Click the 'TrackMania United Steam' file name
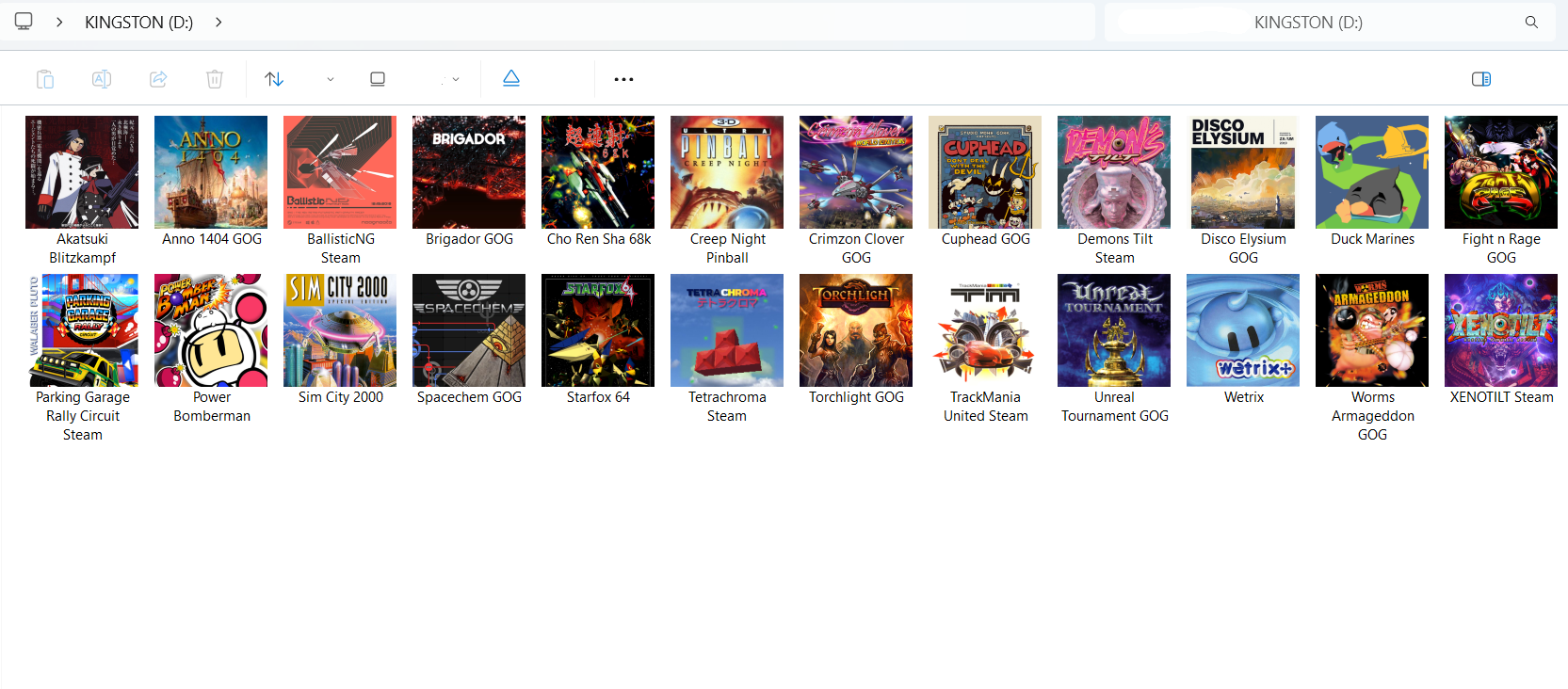Screen dimensions: 1568x689 (985, 407)
